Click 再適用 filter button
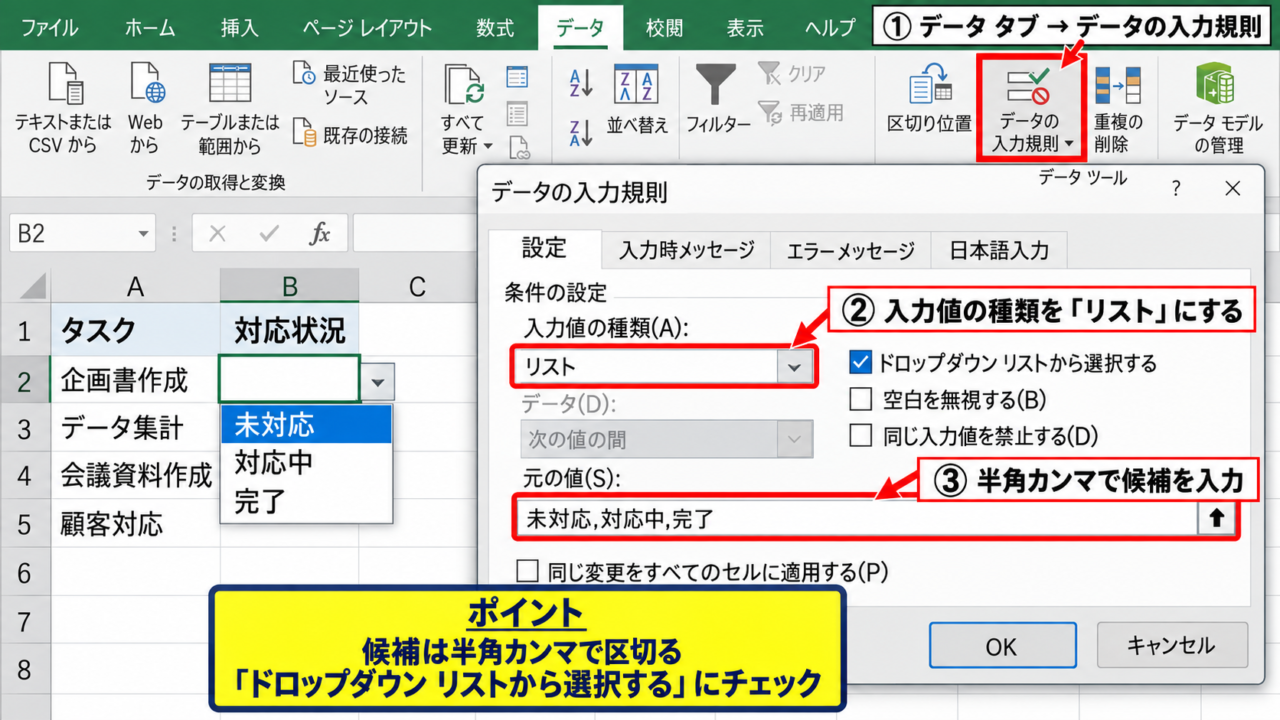1280x720 pixels. (x=800, y=112)
